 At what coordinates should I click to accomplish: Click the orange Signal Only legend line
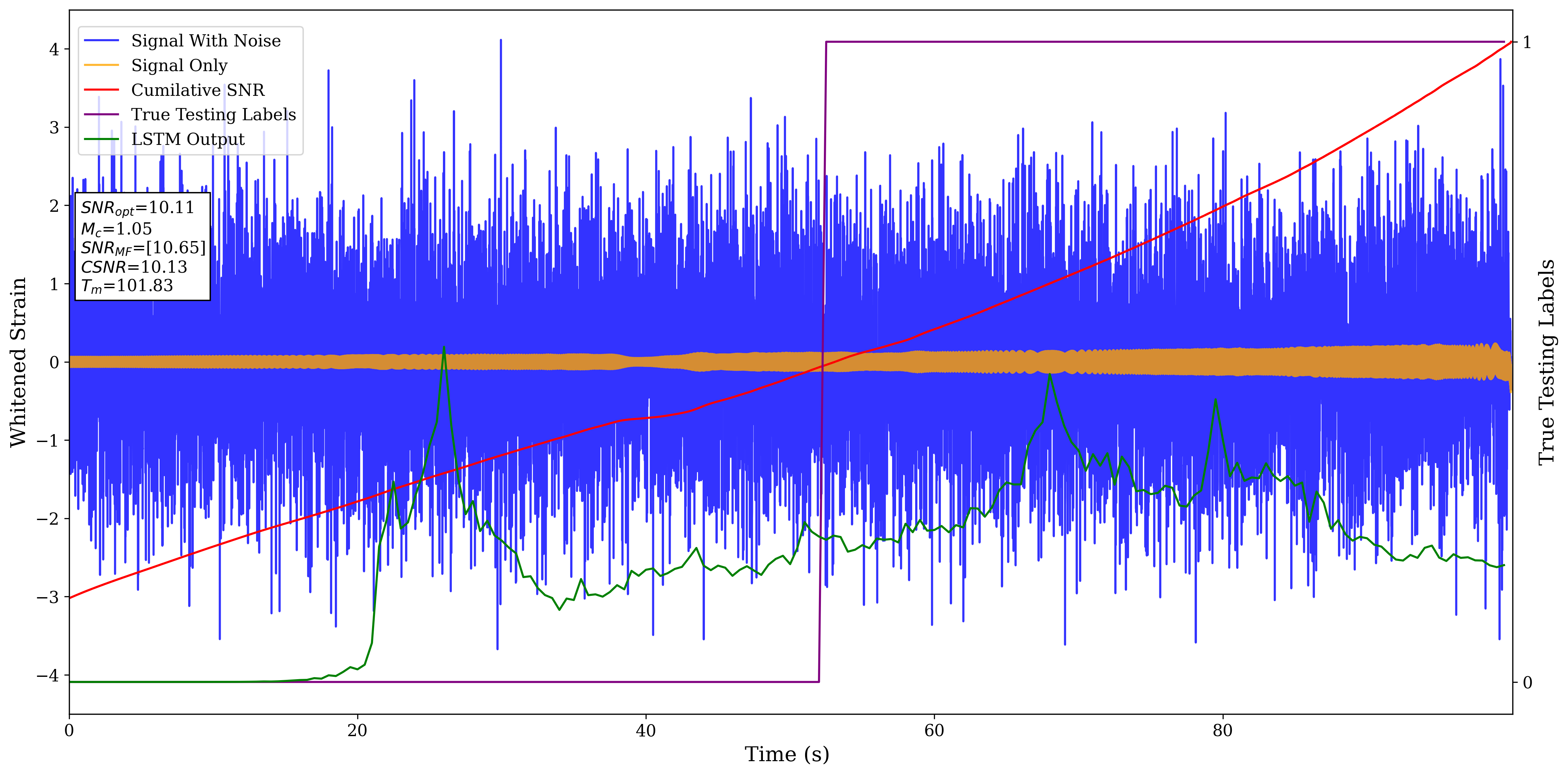click(x=101, y=65)
